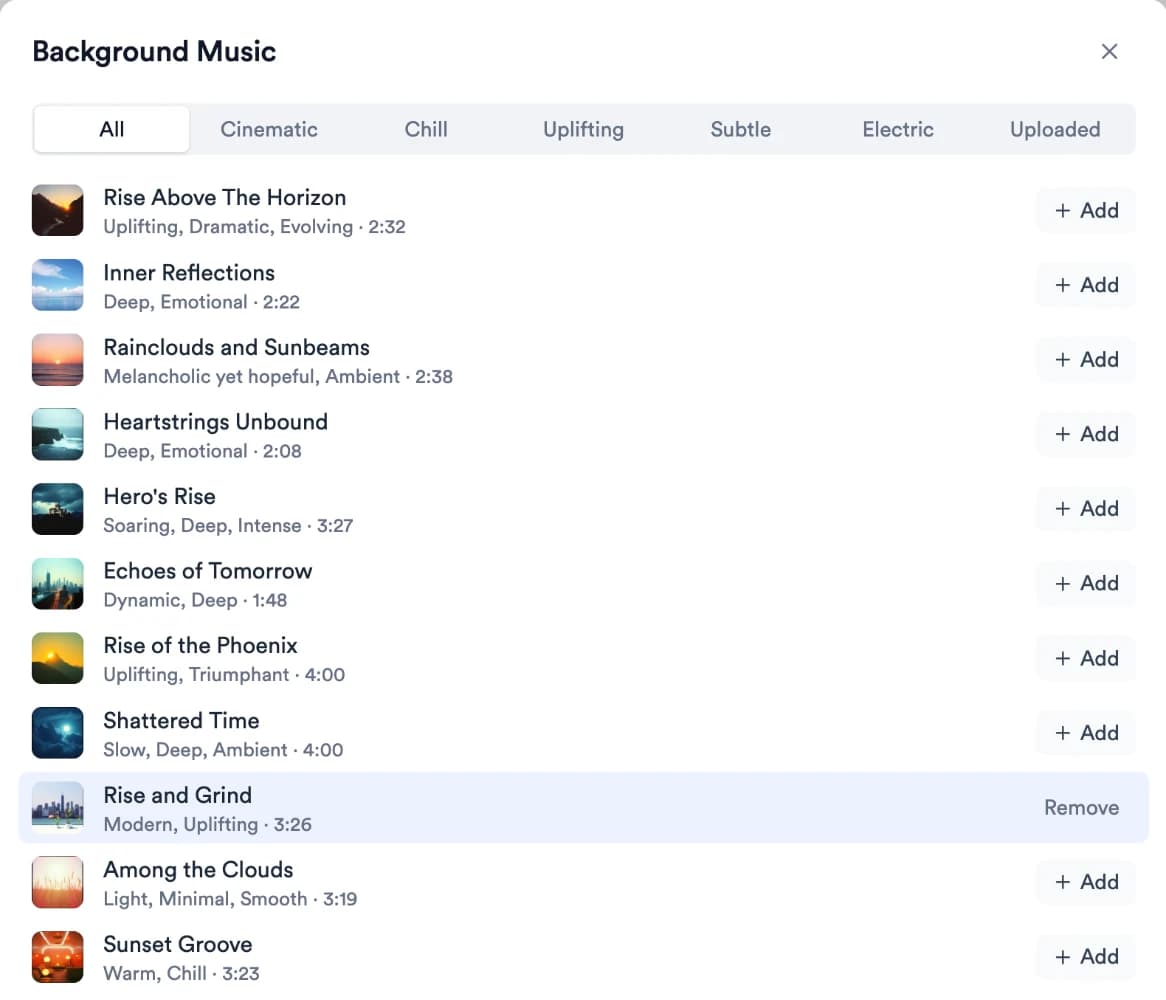Click 'Deep, Emotional · 2:08' description
The image size is (1166, 1000).
click(x=202, y=451)
